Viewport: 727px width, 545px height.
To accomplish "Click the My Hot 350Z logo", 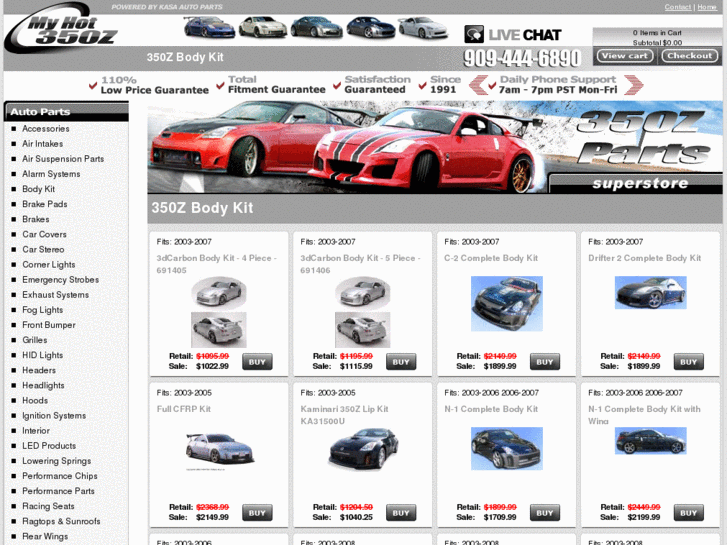I will [60, 28].
